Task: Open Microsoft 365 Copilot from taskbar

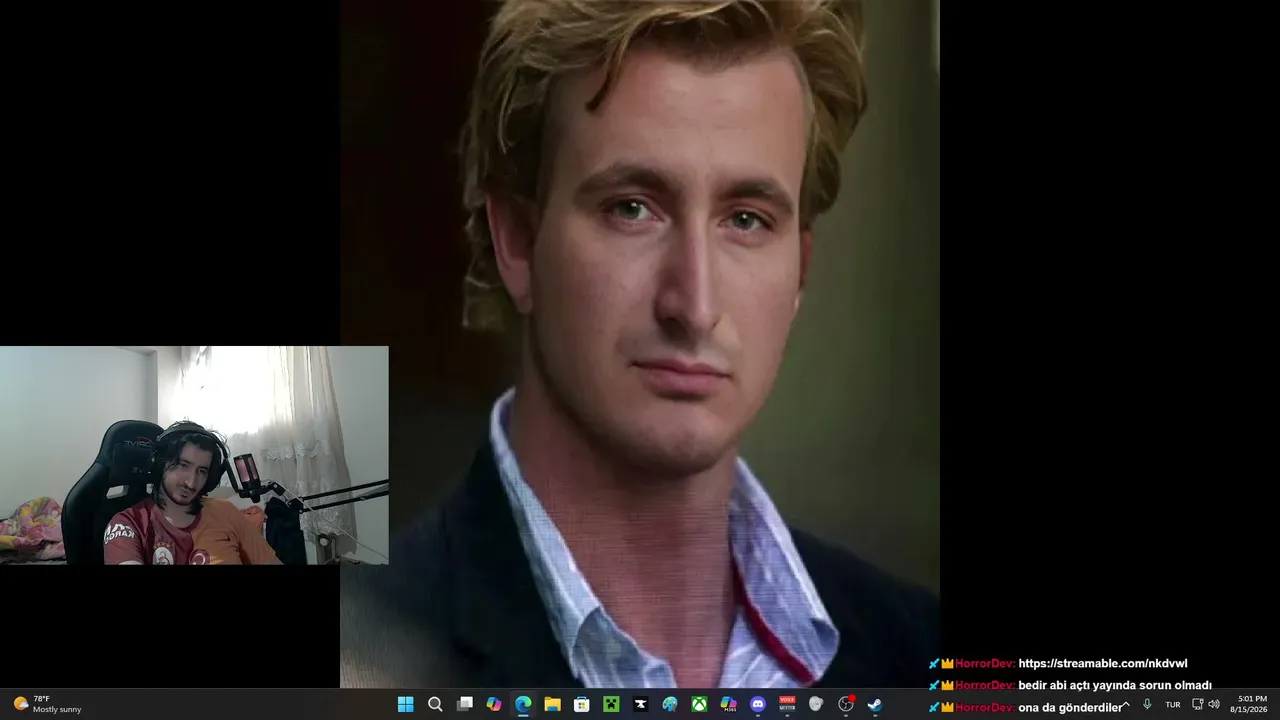Action: pos(728,704)
